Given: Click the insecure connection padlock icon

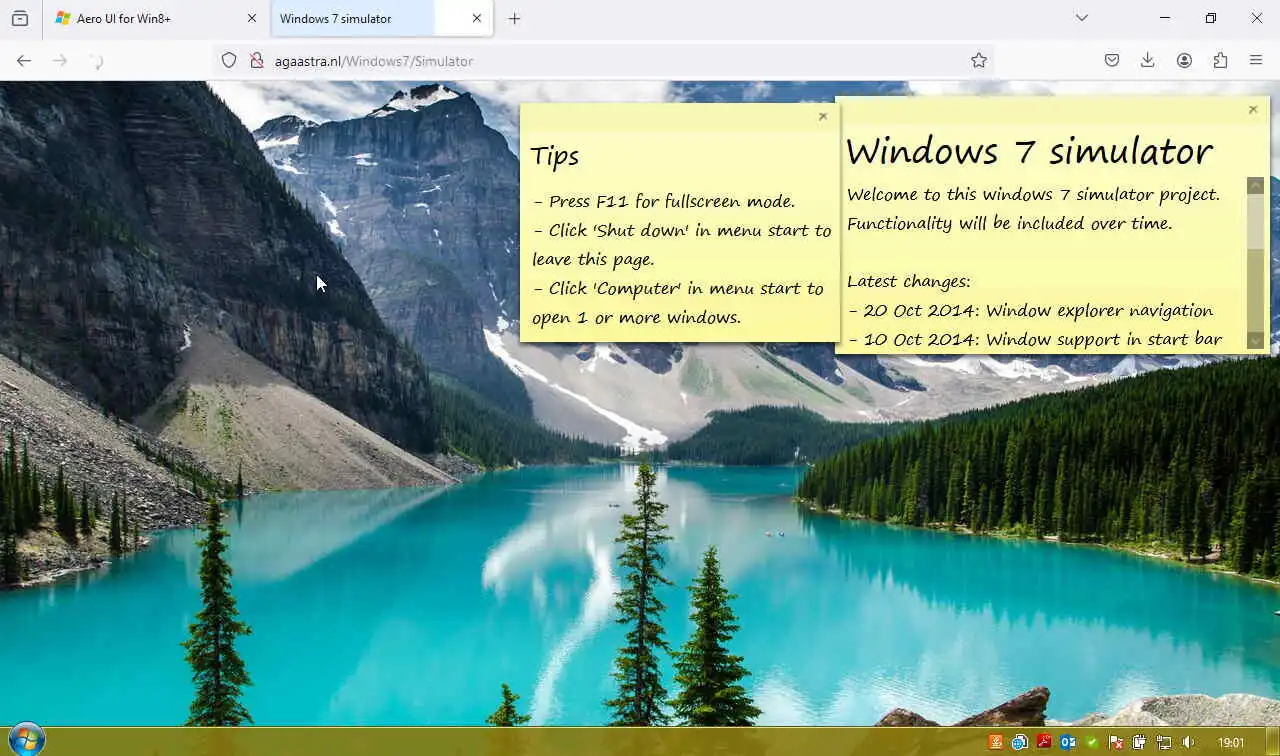Looking at the screenshot, I should click(256, 61).
